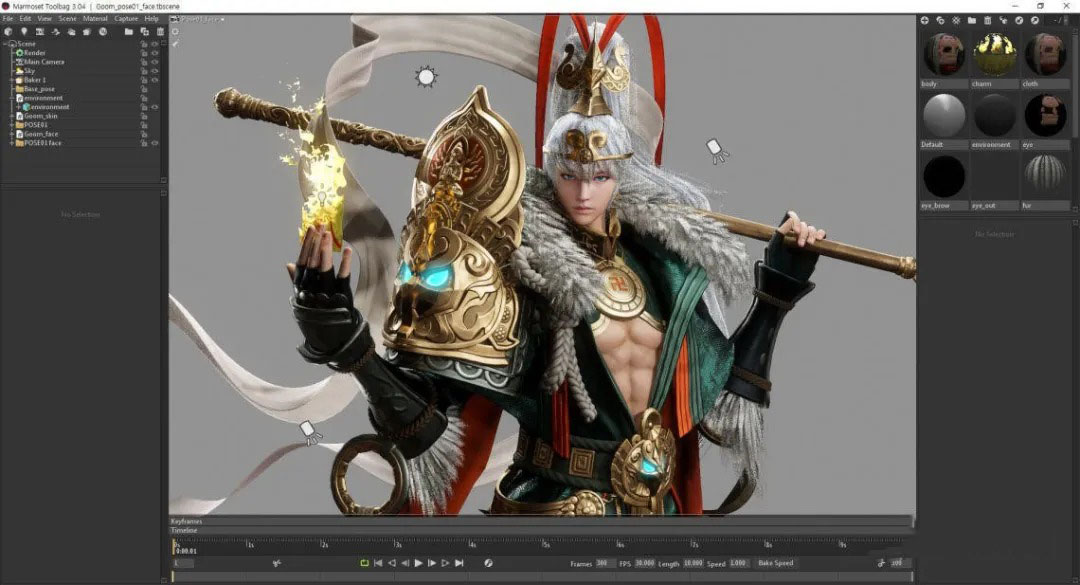Collapse the Scene root node
1080x585 pixels.
(x=5, y=44)
